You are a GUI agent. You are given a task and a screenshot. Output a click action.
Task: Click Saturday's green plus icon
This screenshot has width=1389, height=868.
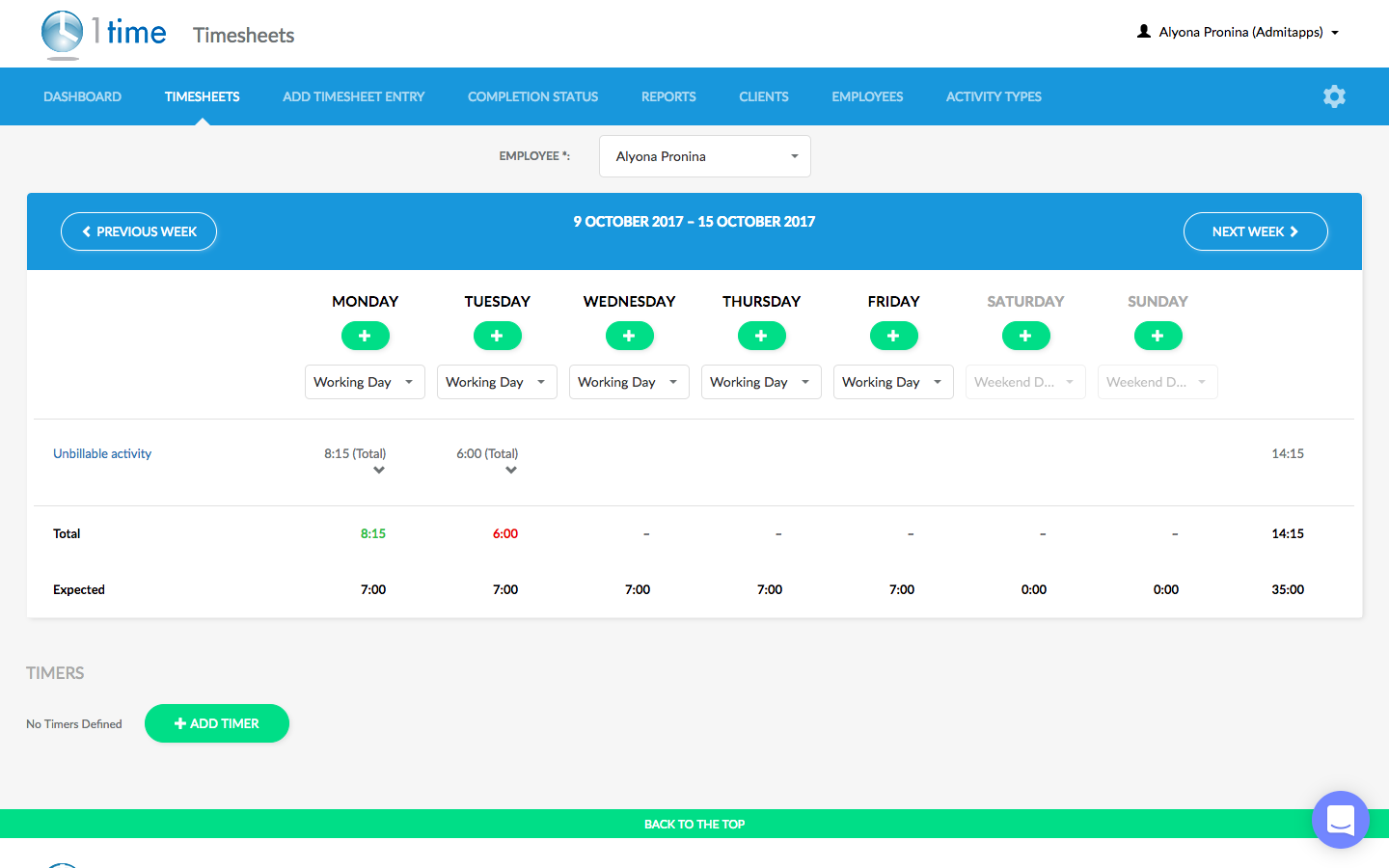tap(1025, 336)
